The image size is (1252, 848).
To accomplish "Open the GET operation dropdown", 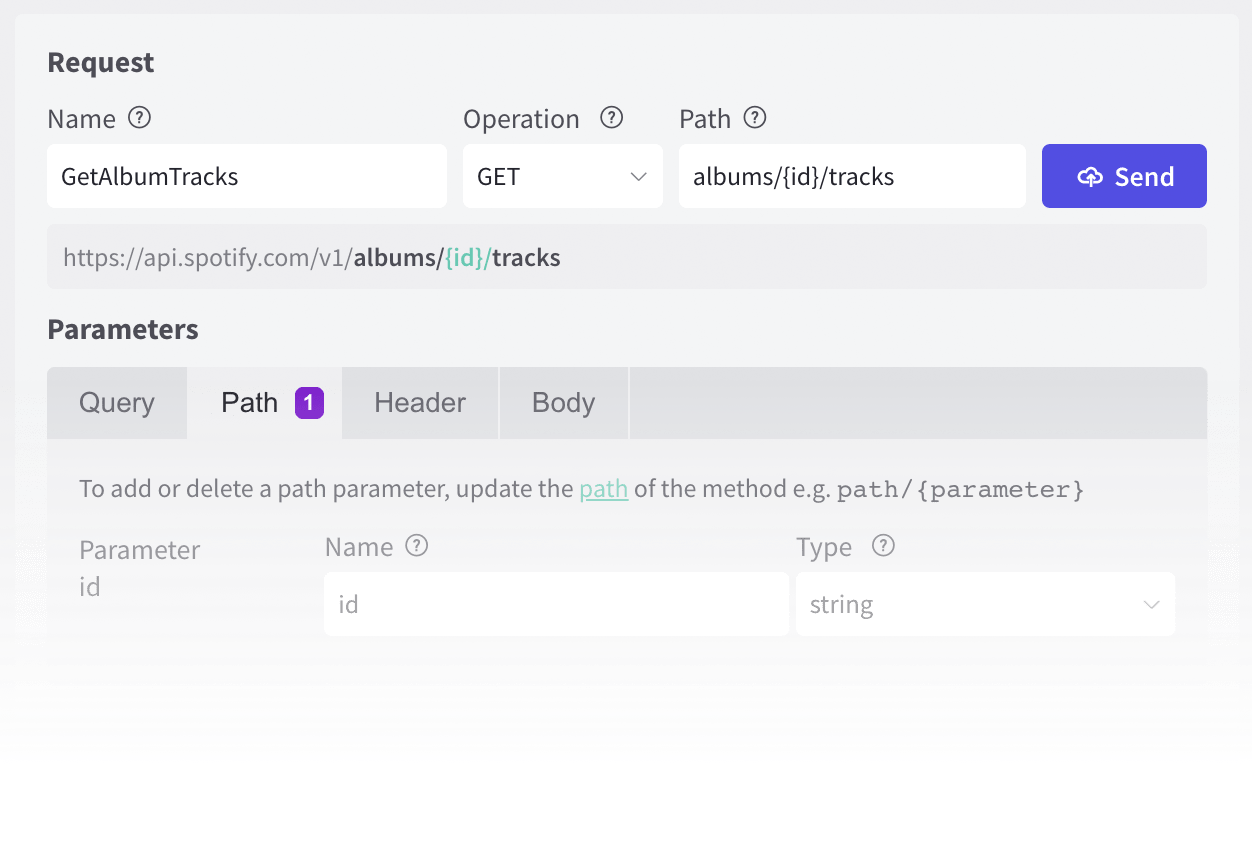I will click(562, 177).
